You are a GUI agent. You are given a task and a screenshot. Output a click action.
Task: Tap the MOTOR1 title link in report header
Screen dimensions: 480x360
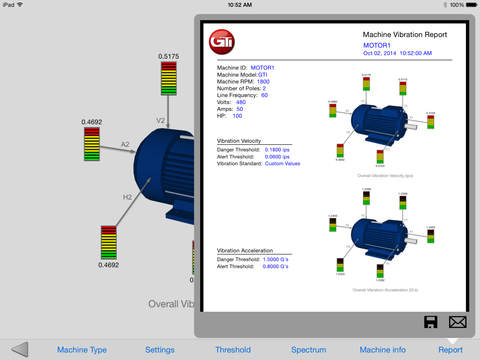377,45
